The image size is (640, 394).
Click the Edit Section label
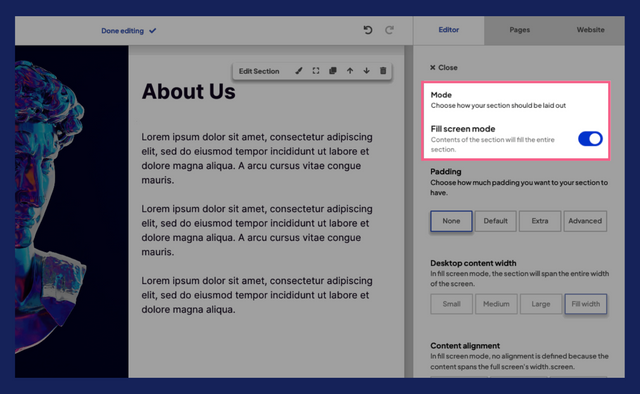pos(259,71)
